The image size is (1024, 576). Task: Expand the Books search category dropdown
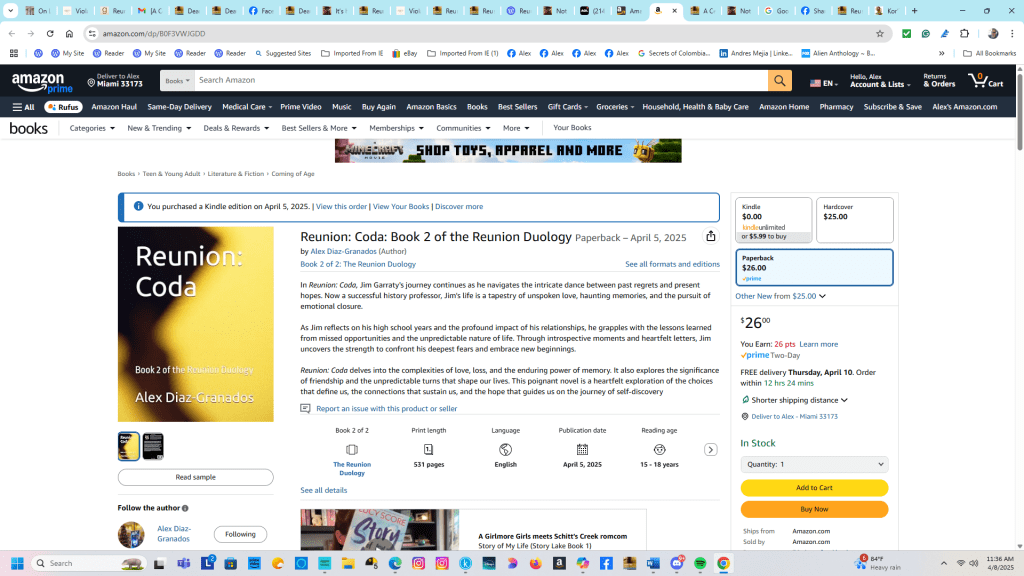(176, 81)
